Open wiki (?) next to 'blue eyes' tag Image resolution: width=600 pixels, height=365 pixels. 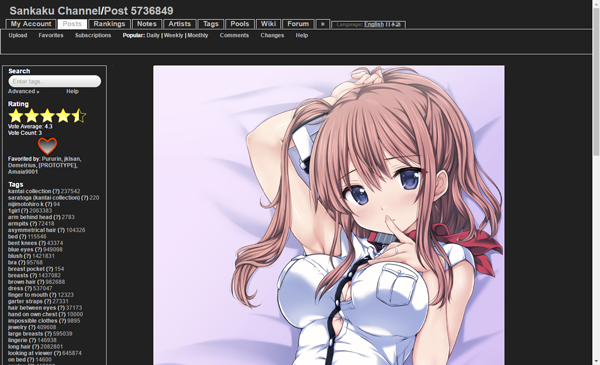click(x=39, y=249)
